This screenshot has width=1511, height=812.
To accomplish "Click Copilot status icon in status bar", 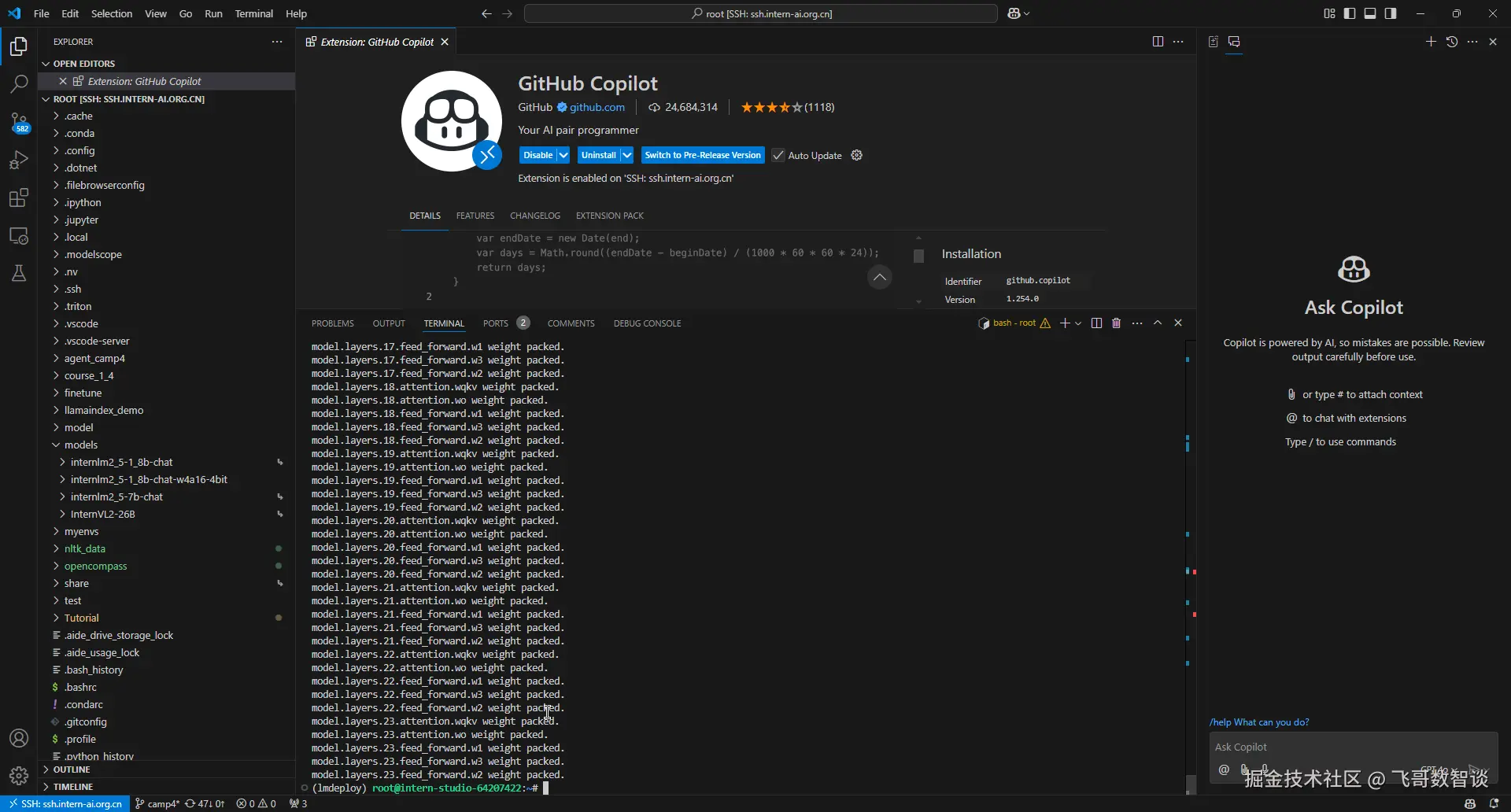I will (x=1470, y=803).
